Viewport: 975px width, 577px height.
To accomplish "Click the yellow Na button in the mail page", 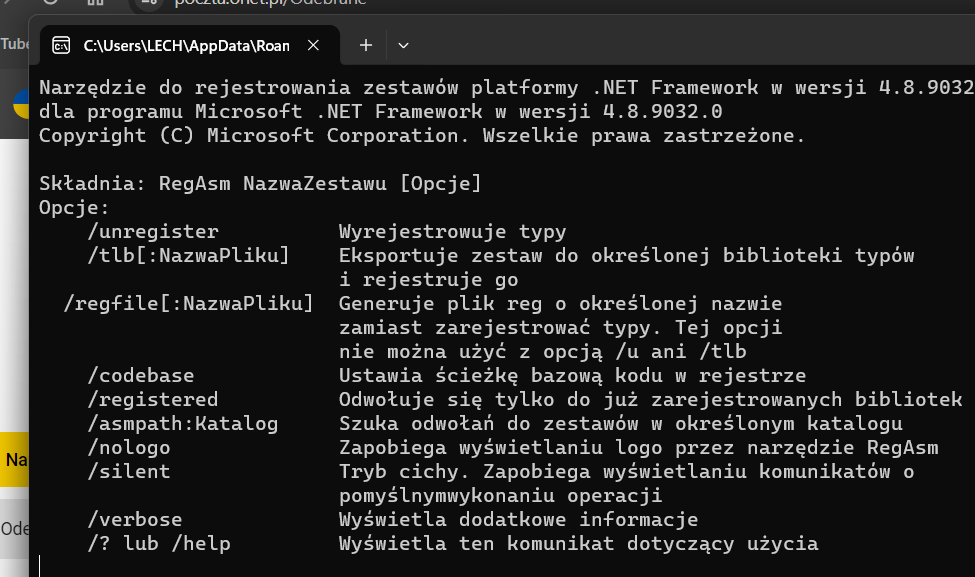I will tap(14, 459).
